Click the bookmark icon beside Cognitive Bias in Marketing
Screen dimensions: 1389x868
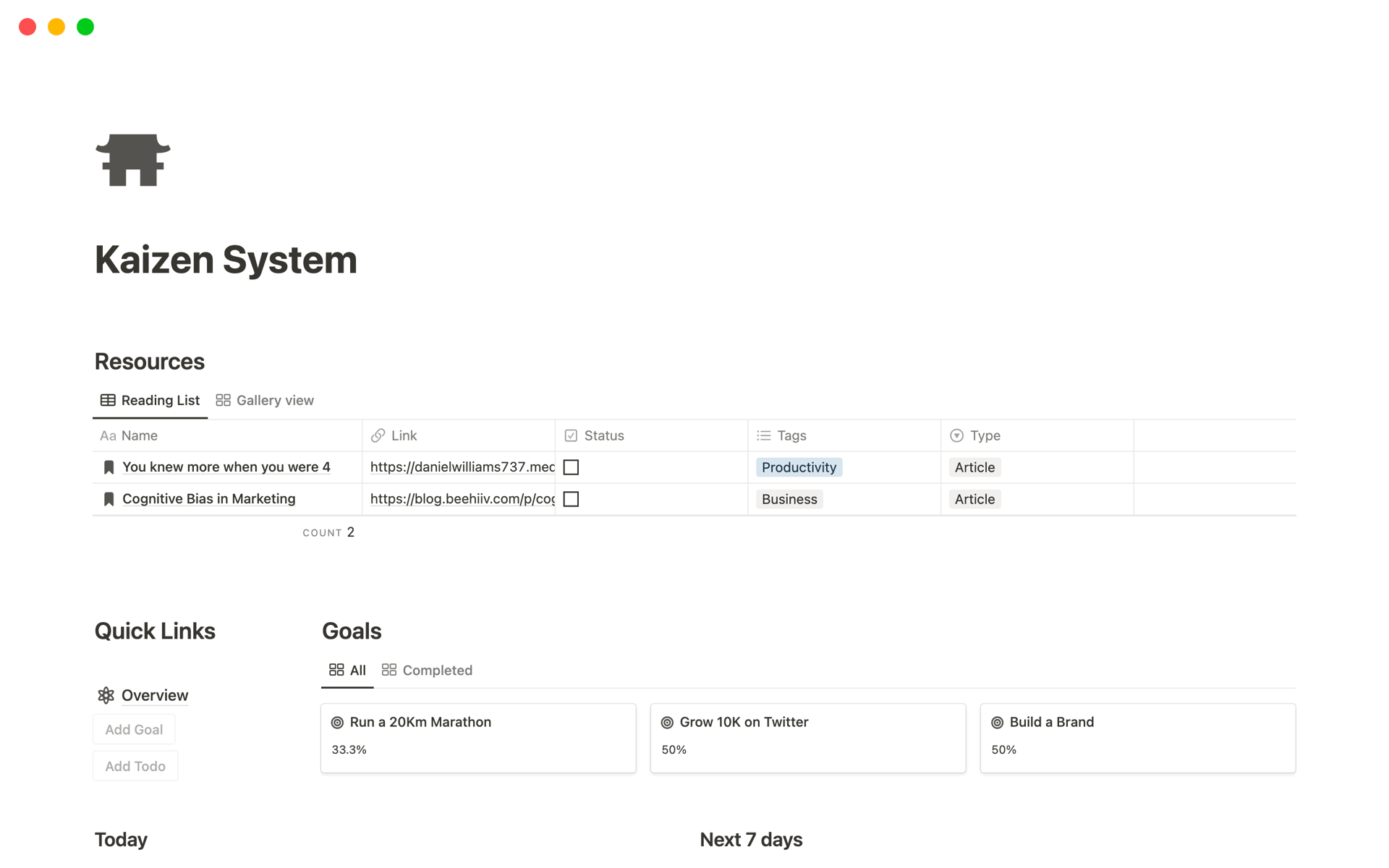pos(109,499)
